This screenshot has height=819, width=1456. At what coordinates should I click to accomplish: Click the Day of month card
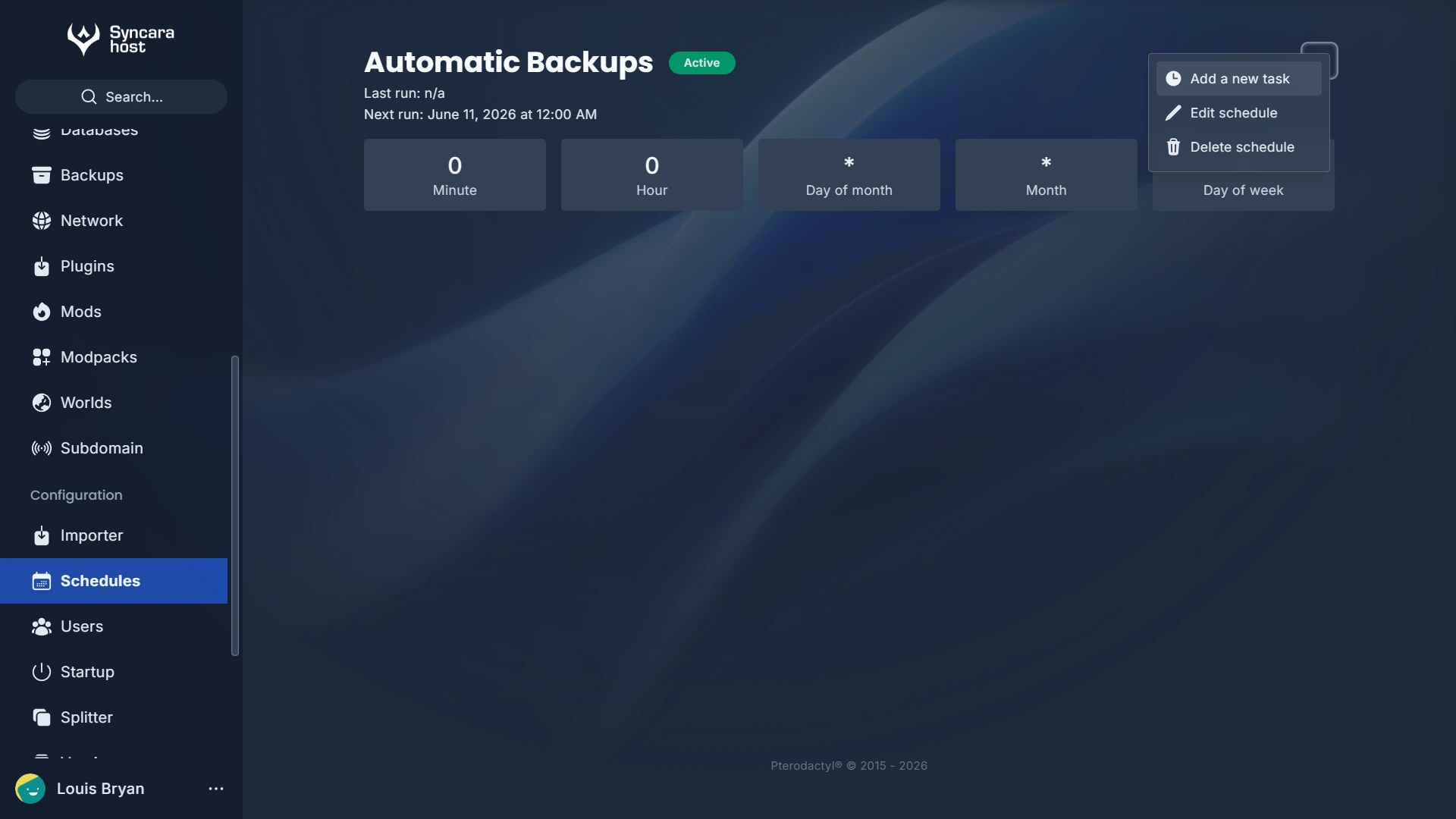[x=849, y=174]
